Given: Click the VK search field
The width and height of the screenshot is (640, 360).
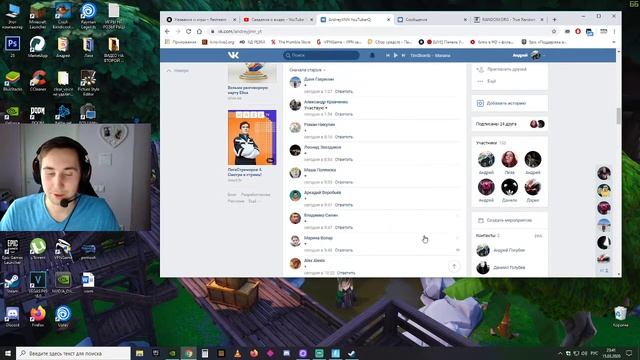Looking at the screenshot, I should click(321, 55).
